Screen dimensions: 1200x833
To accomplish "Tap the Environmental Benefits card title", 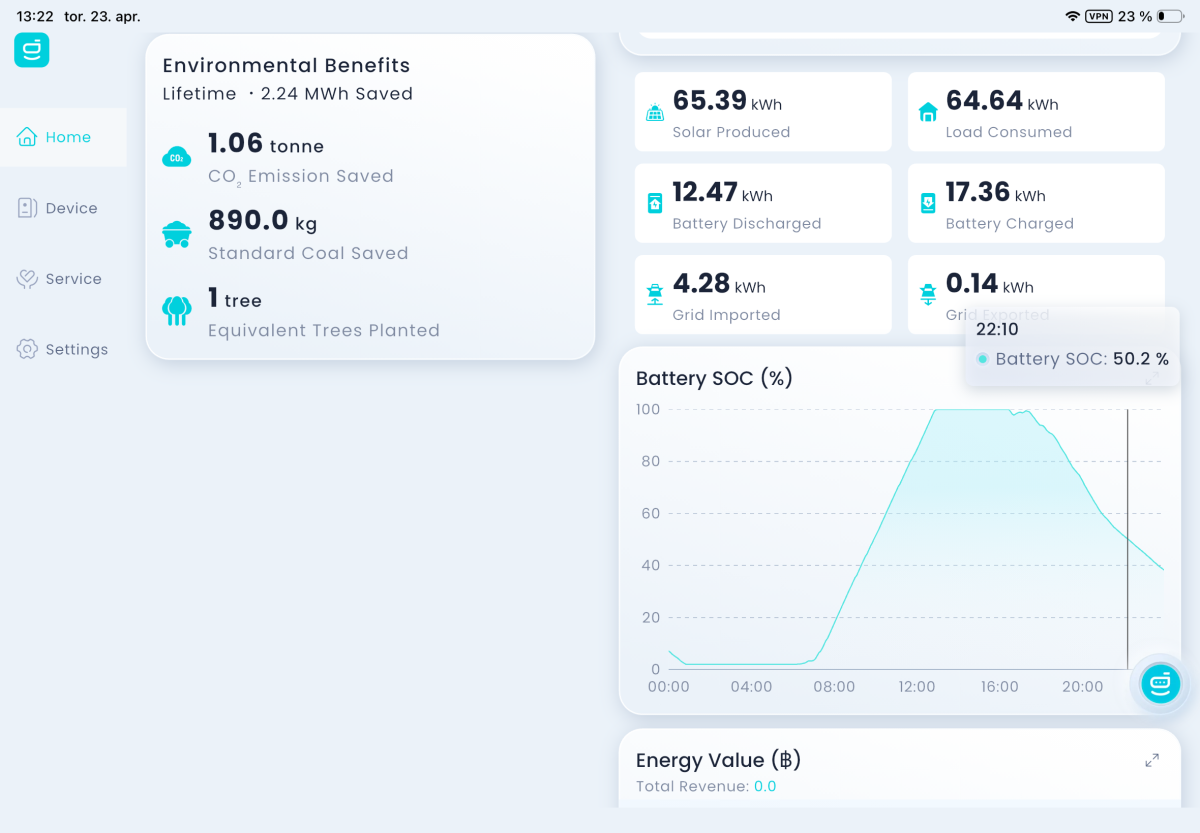I will click(x=286, y=66).
